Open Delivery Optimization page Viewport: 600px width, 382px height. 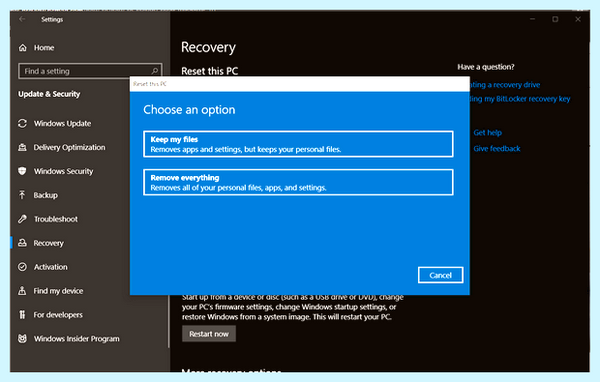pyautogui.click(x=70, y=147)
